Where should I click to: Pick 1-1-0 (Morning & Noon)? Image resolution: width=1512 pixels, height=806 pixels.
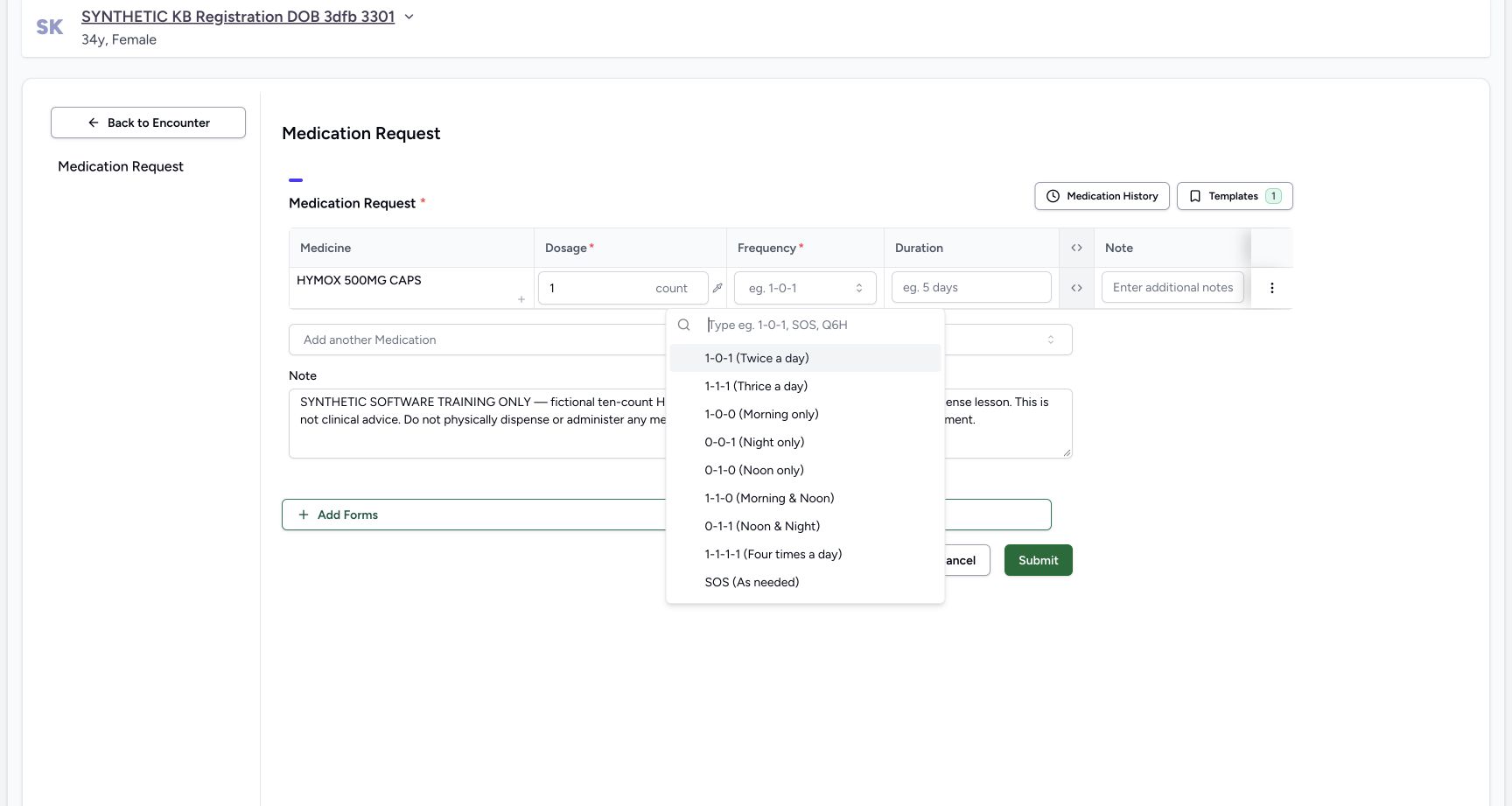805,498
